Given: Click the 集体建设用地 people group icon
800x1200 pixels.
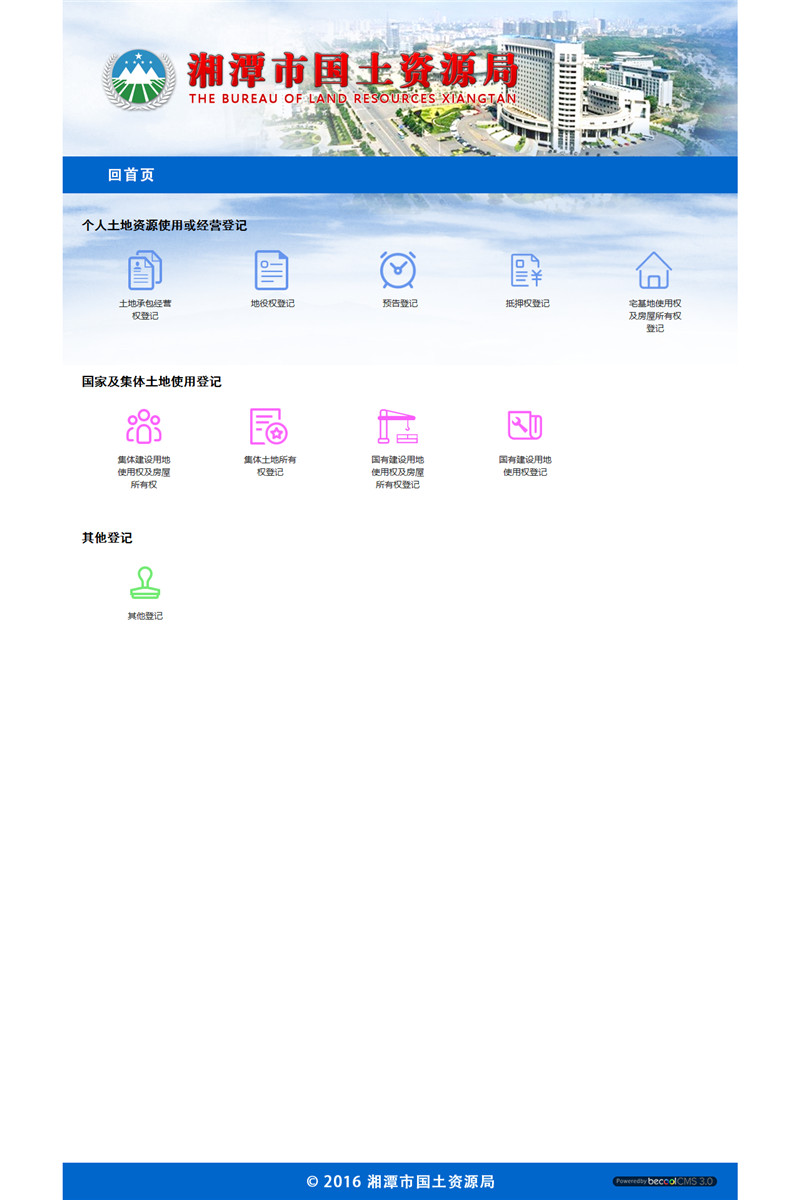Looking at the screenshot, I should pyautogui.click(x=144, y=427).
